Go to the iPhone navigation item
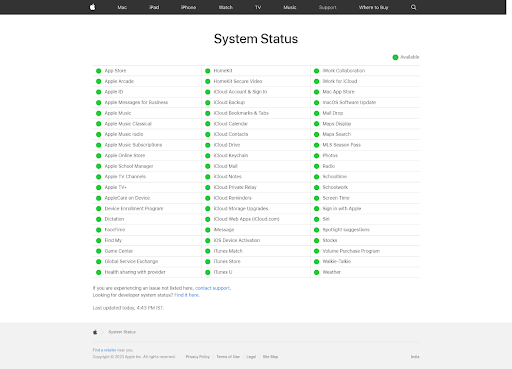Viewport: 512px width, 369px height. tap(188, 7)
